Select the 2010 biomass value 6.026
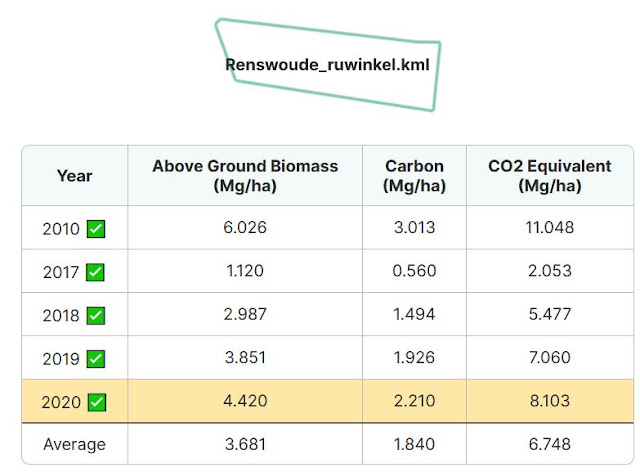This screenshot has width=640, height=472. (x=245, y=227)
